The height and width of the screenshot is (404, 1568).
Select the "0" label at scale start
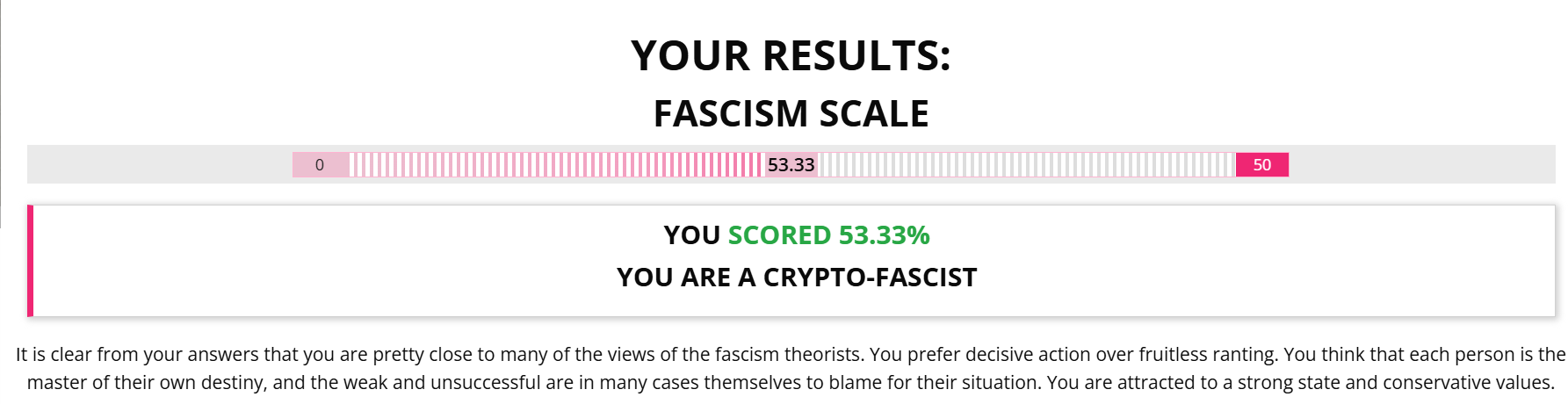point(320,165)
